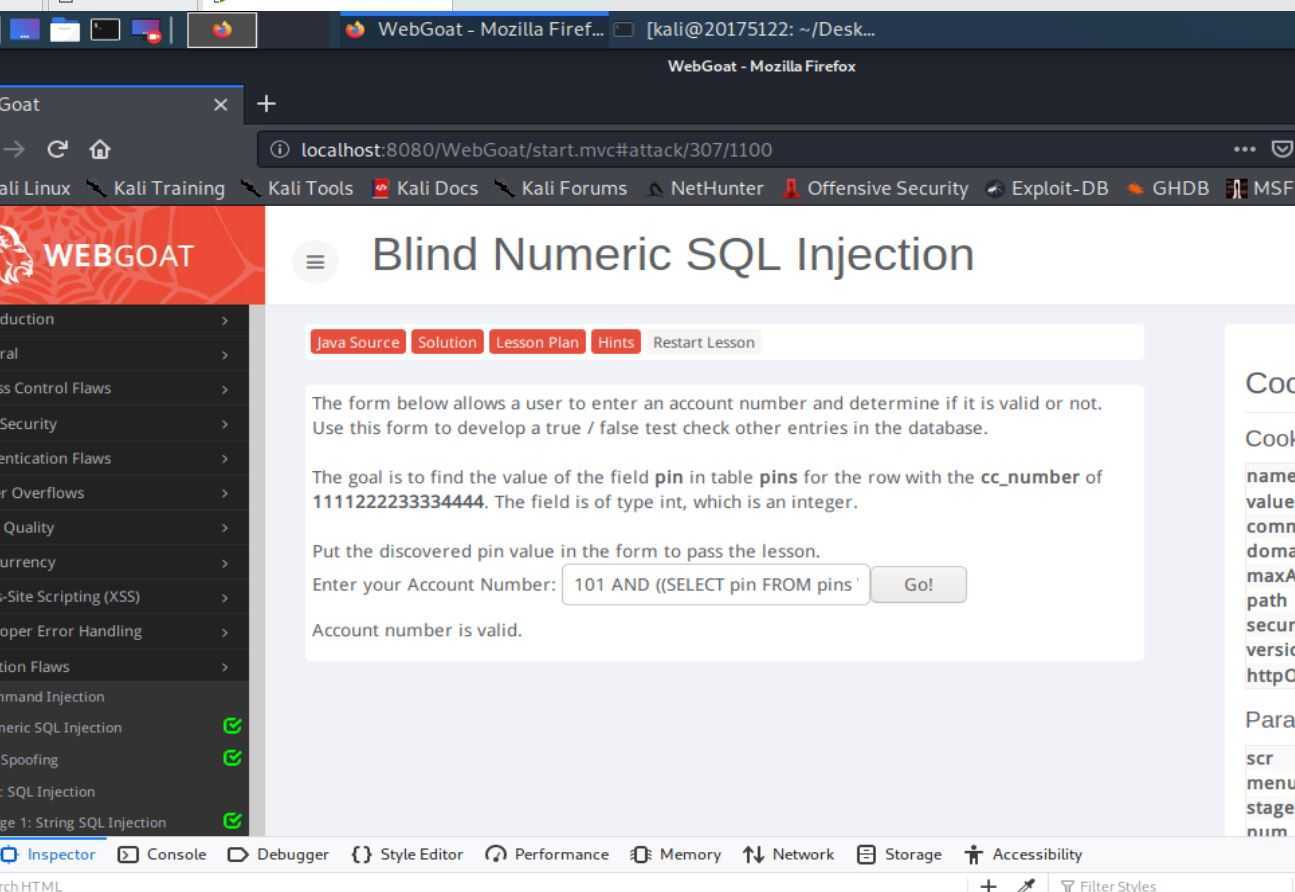Expand the Buffer Overflows menu chevron
Screen dimensions: 1295x892
[x=225, y=493]
